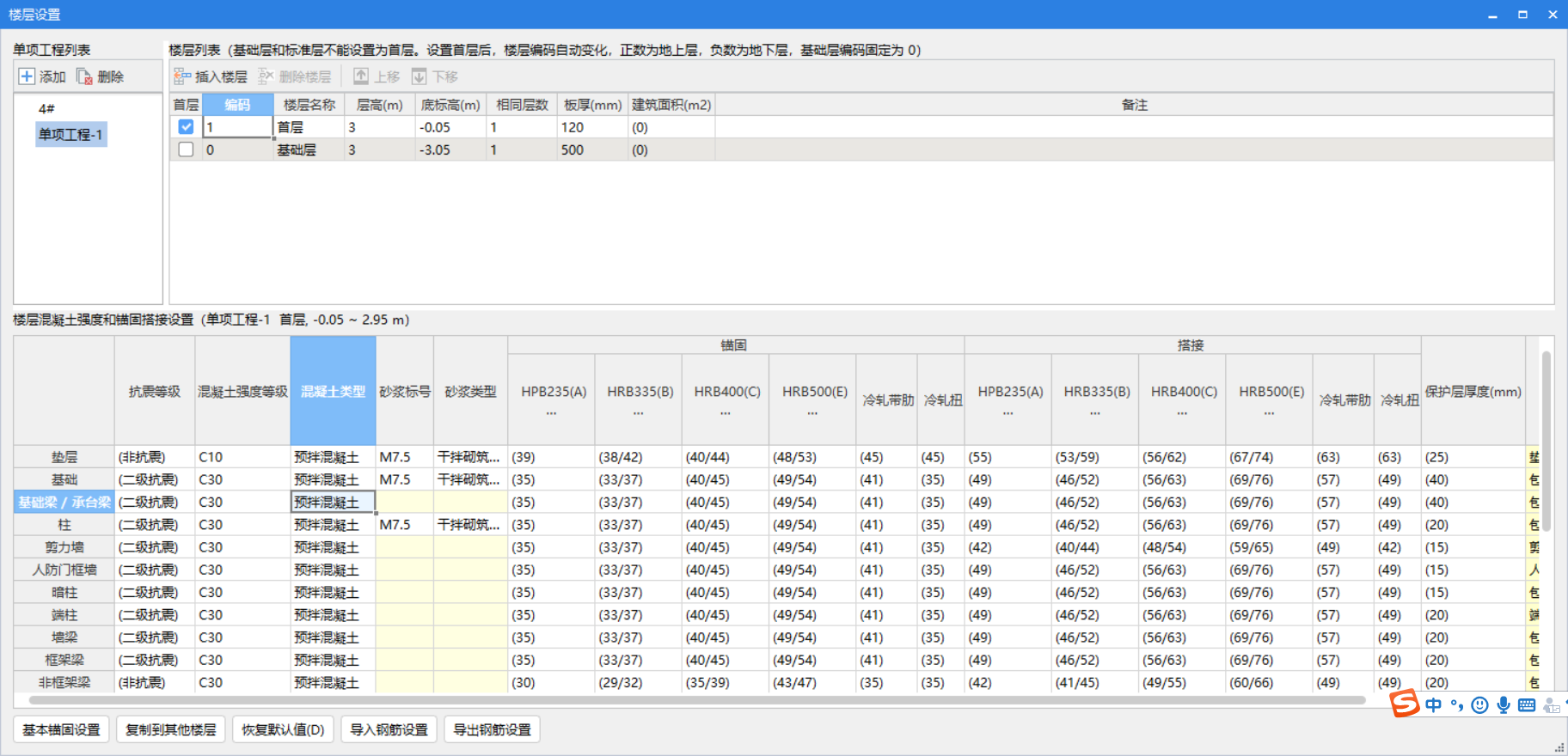Click the 首层 floor name cell
This screenshot has height=756, width=1568.
pyautogui.click(x=309, y=127)
